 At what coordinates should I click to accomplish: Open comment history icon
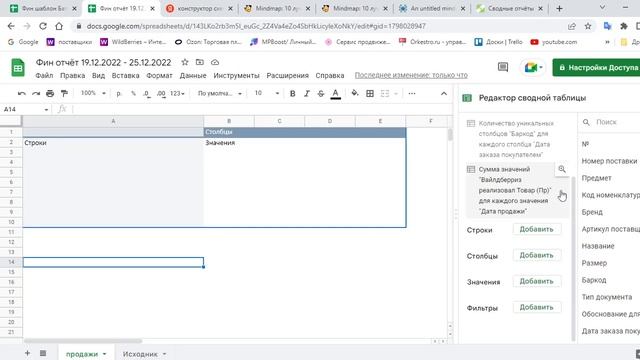click(503, 67)
